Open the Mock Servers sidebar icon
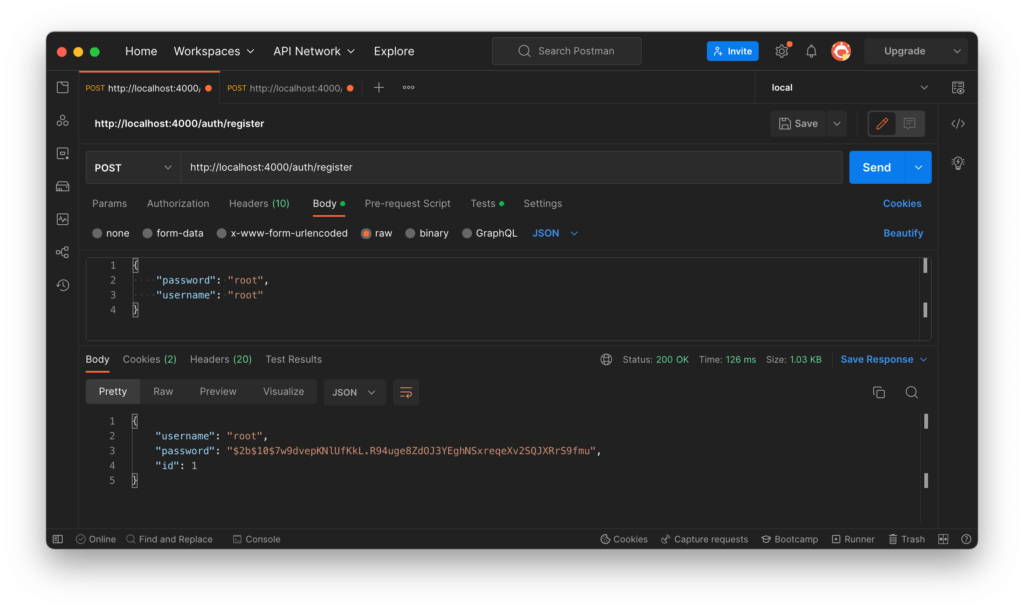1024x610 pixels. [63, 187]
